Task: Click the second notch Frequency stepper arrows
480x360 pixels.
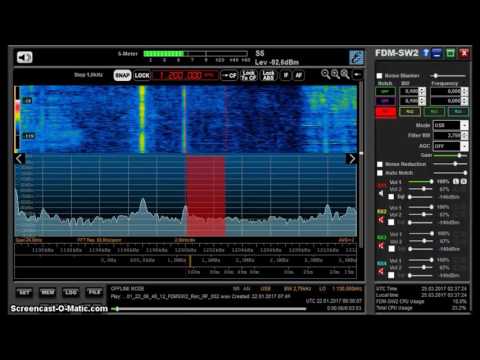Action: coord(465,101)
